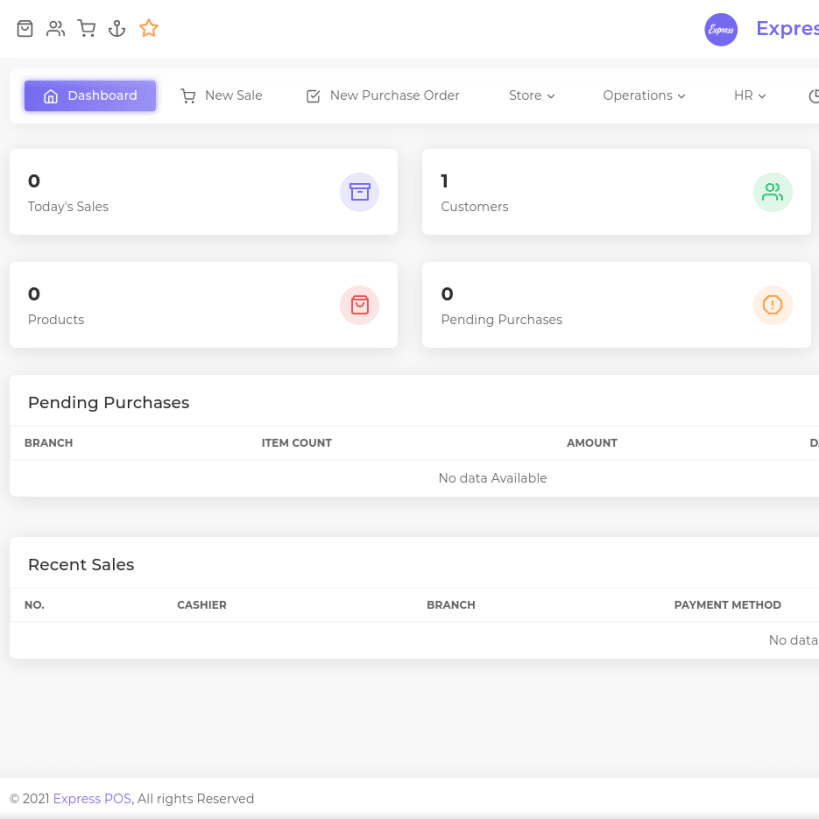Expand the Operations dropdown menu
The width and height of the screenshot is (819, 819).
click(644, 96)
